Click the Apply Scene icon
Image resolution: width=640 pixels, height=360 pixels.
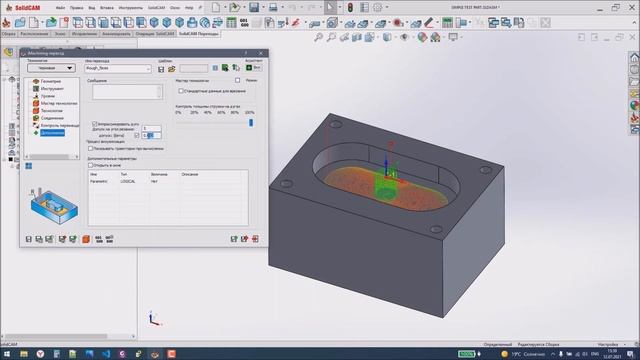pyautogui.click(x=436, y=38)
